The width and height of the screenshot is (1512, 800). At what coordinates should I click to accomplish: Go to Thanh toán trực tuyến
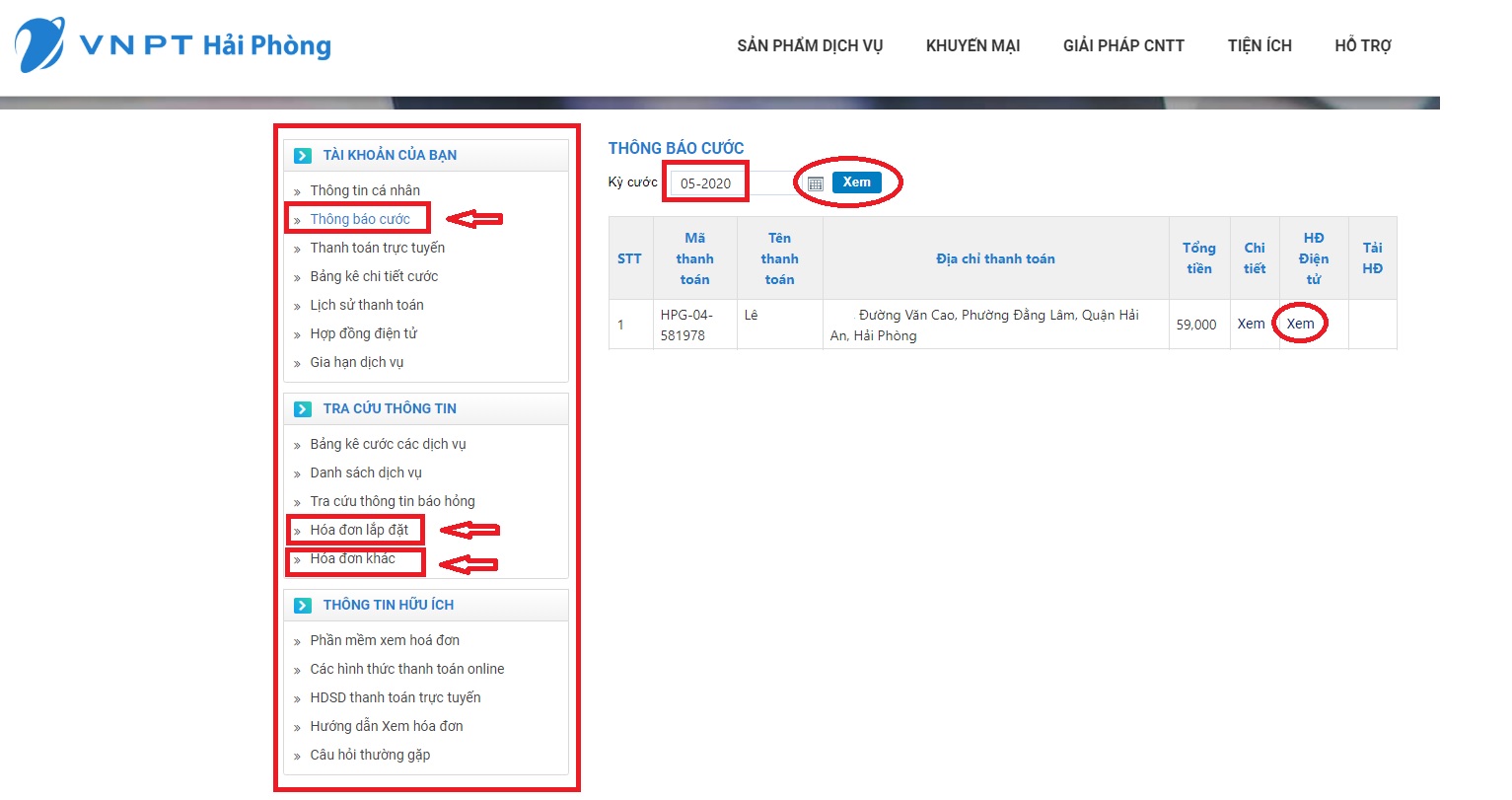click(377, 248)
